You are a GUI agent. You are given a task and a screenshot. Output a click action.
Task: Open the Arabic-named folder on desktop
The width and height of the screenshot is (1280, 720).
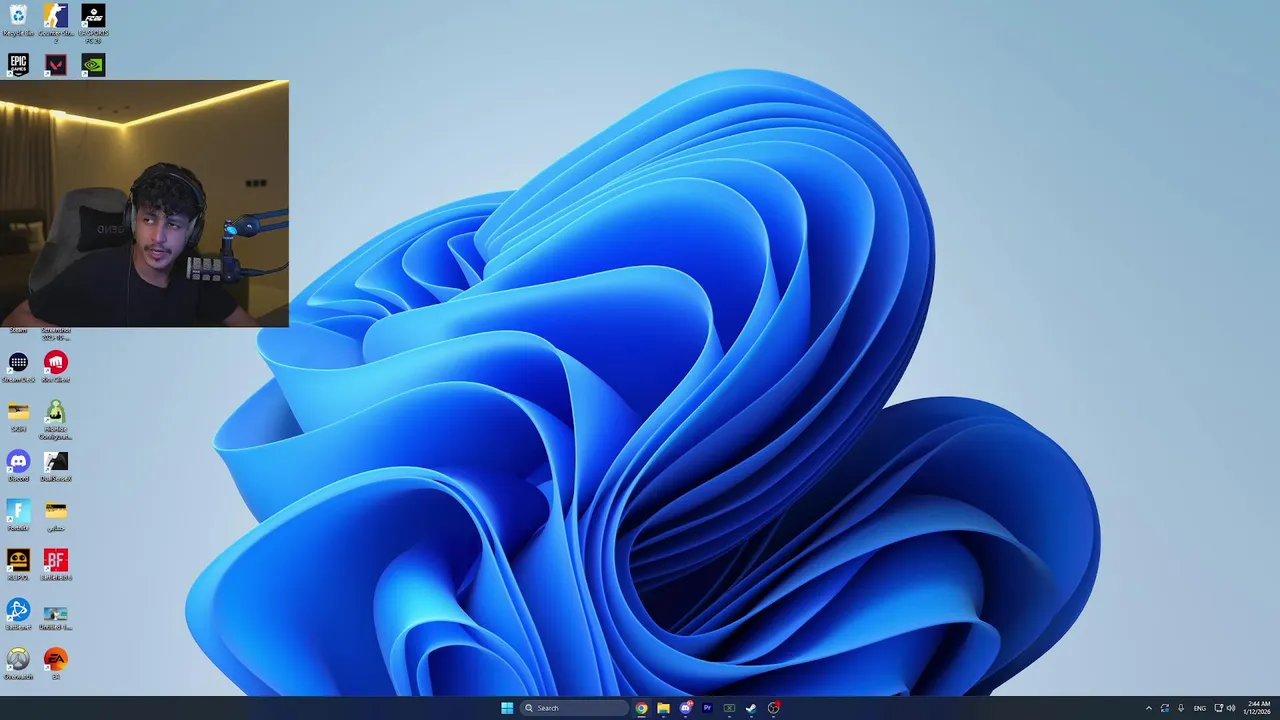click(x=56, y=515)
